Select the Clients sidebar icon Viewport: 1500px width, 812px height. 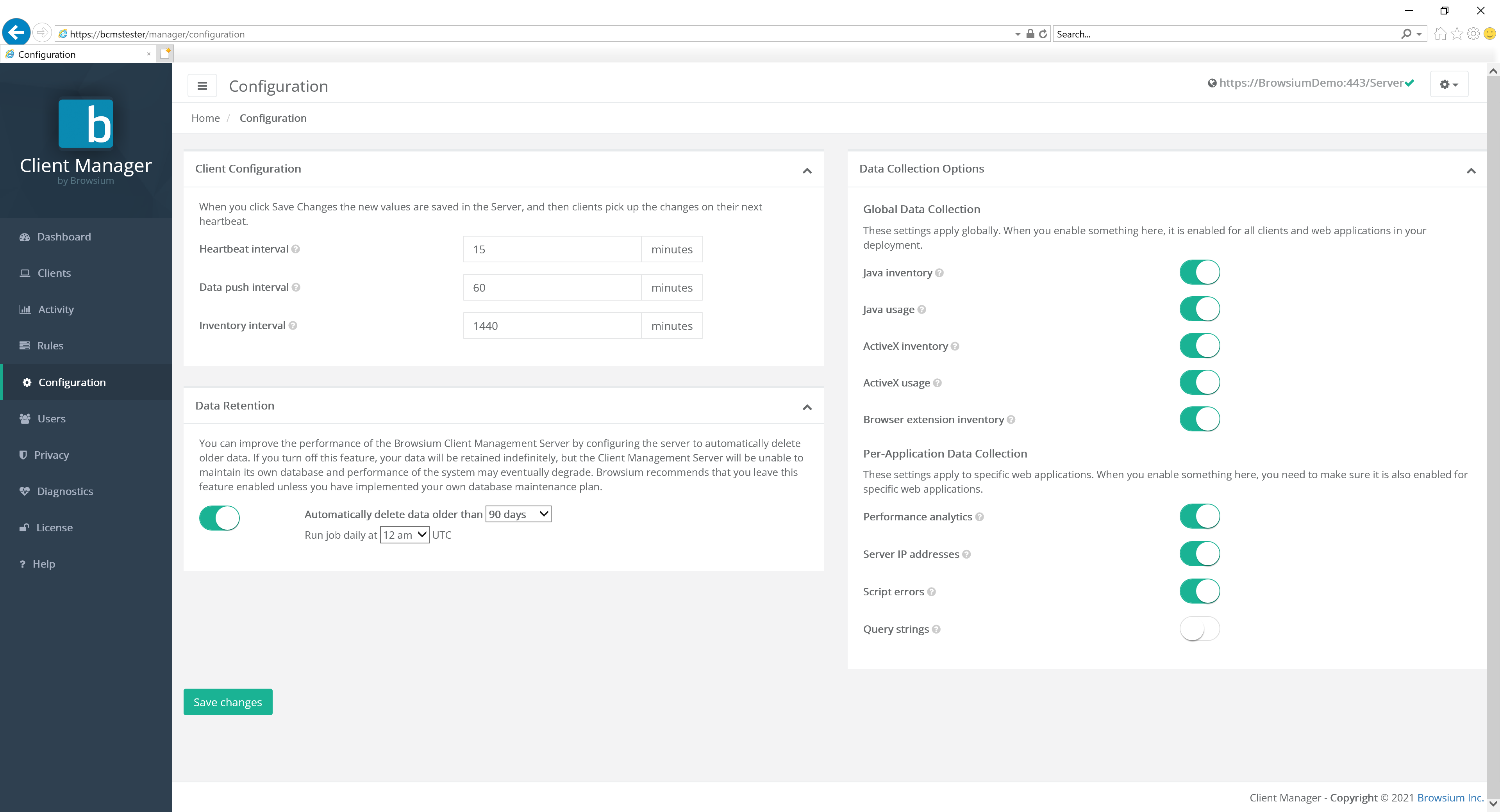tap(54, 272)
